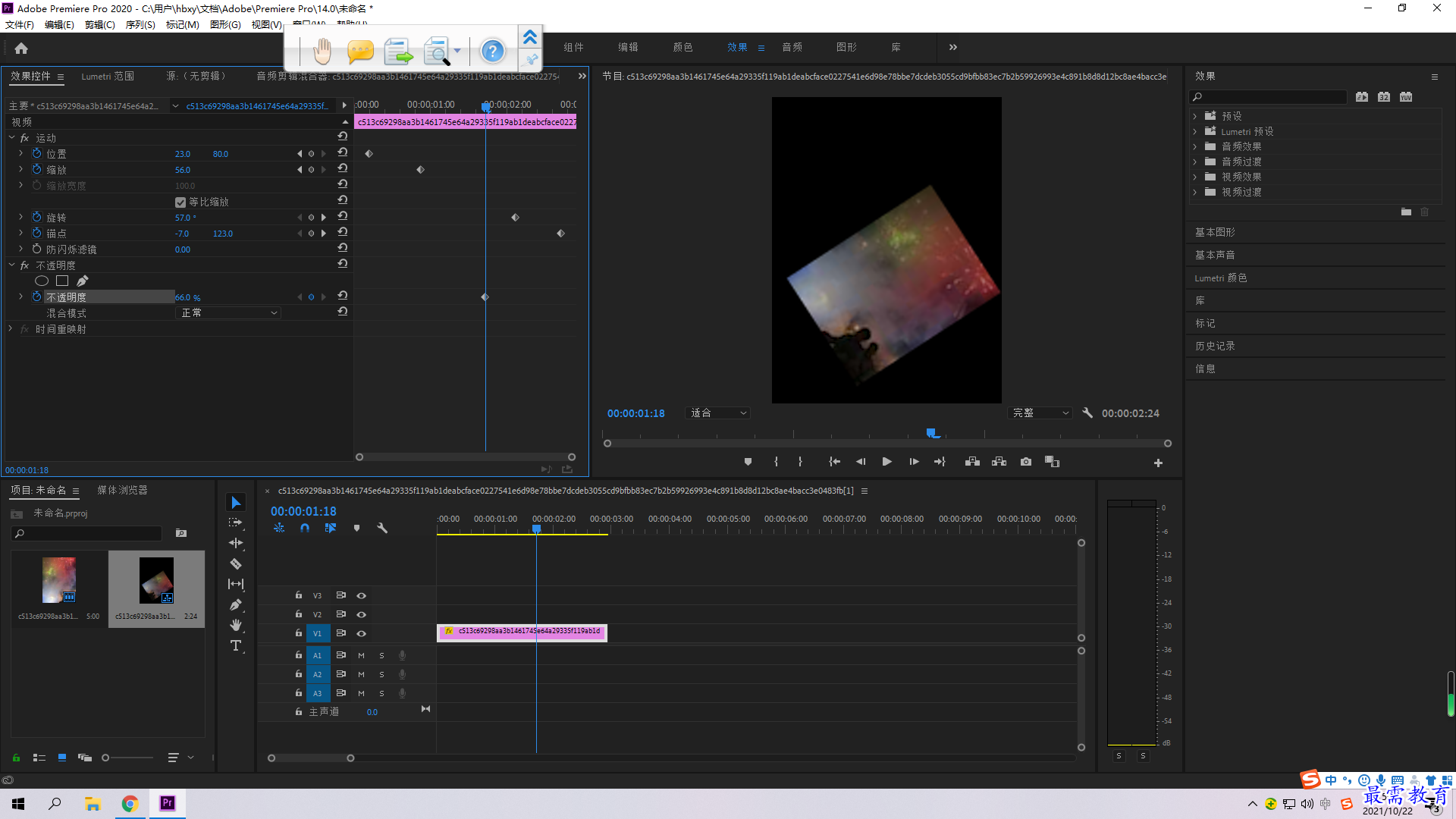Select the Slip tool
The height and width of the screenshot is (819, 1456).
(x=236, y=584)
